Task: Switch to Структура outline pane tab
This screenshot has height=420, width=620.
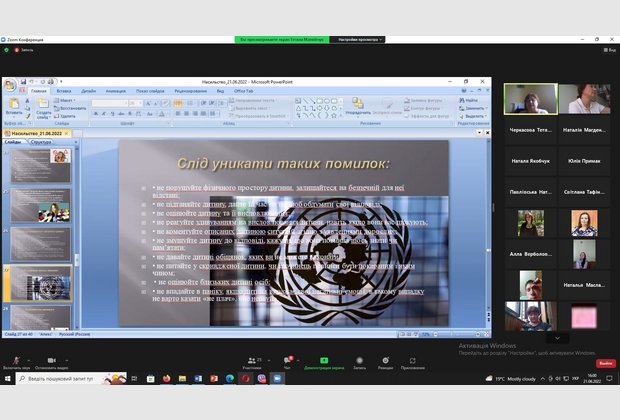Action: pyautogui.click(x=40, y=142)
